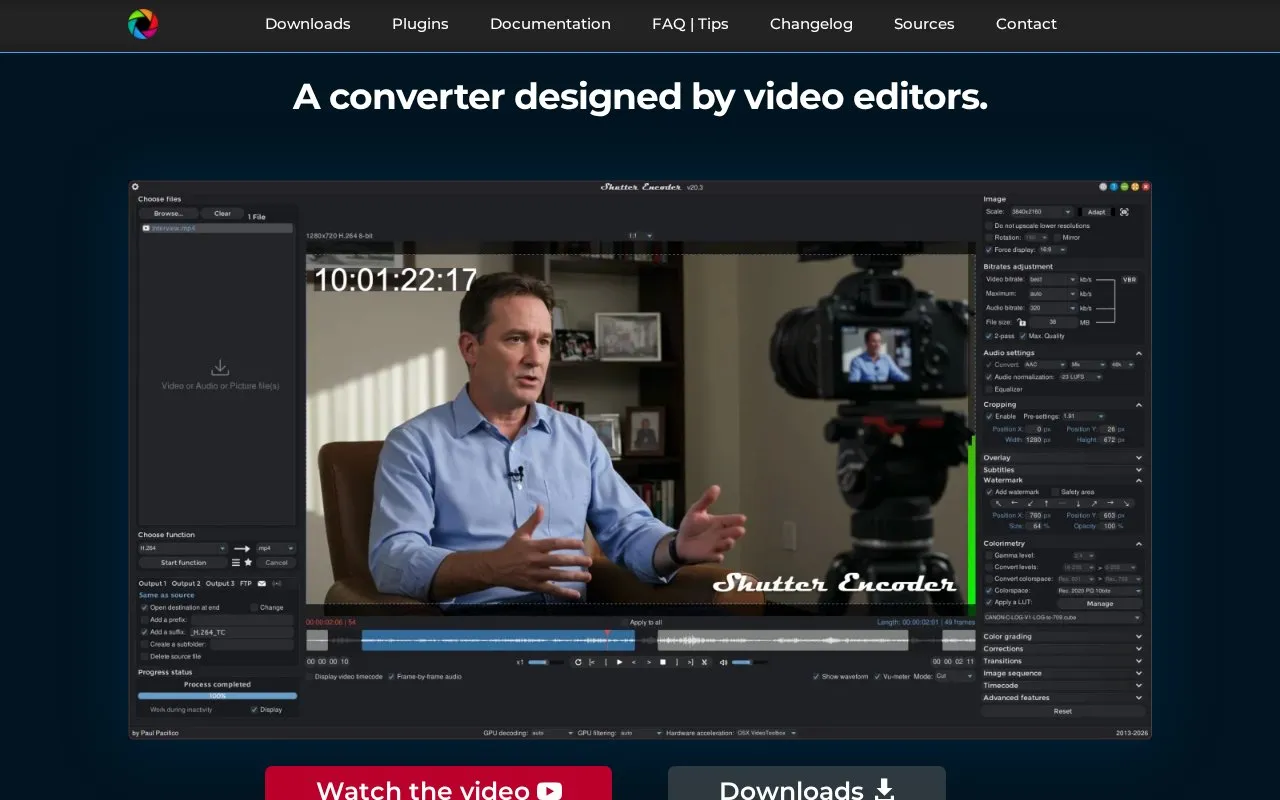The height and width of the screenshot is (800, 1280).
Task: Click the fullscreen frame icon beside Adapt
Action: coord(1124,212)
